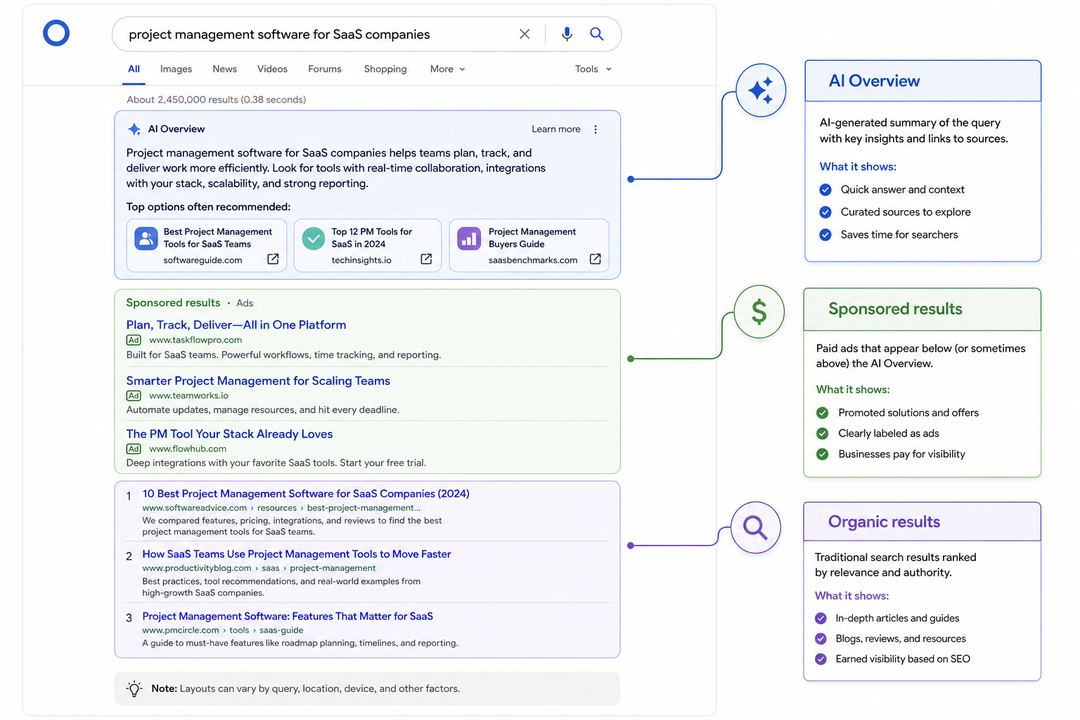This screenshot has width=1080, height=720.
Task: Click checkmark beside Curated sources to explore
Action: coord(825,212)
